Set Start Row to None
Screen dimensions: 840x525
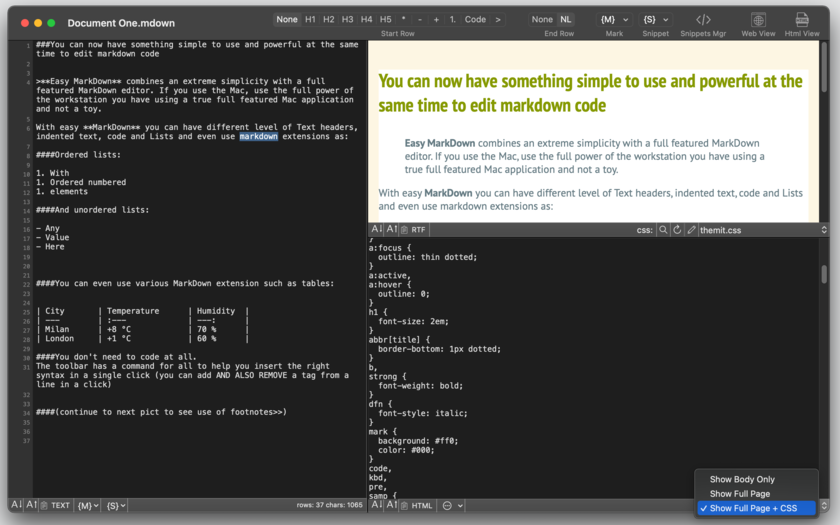287,19
